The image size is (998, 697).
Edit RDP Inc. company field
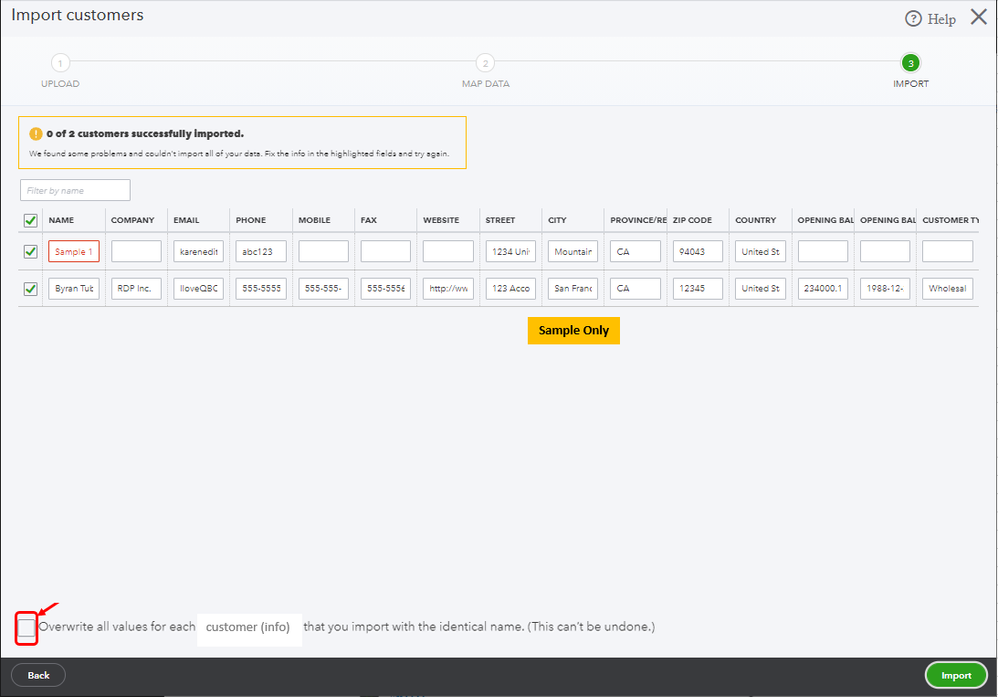click(x=136, y=288)
